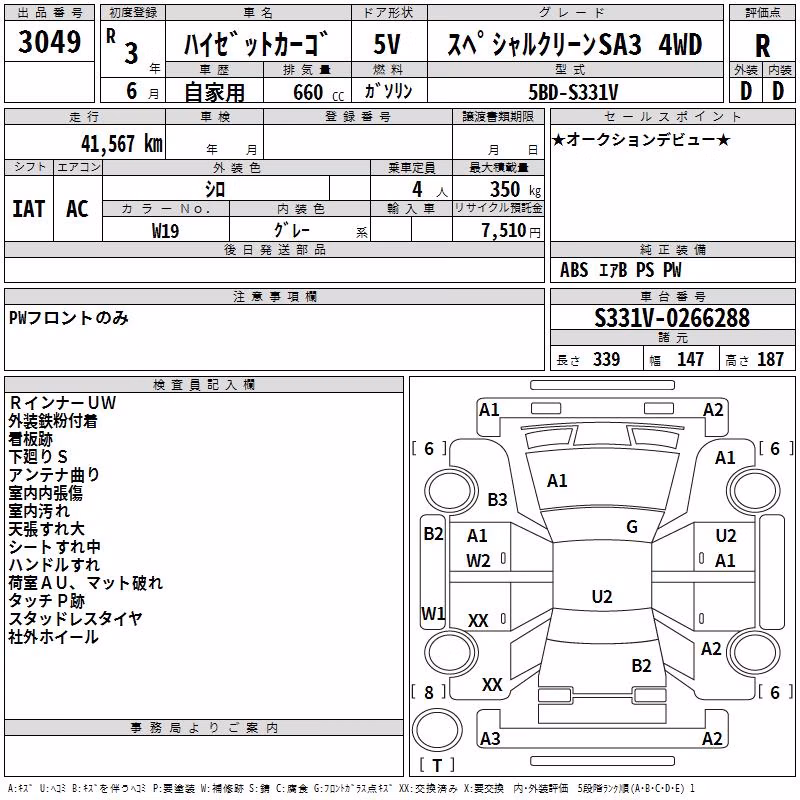Click inspector note スタッドレスタイヤ
This screenshot has width=800, height=800.
[x=75, y=619]
